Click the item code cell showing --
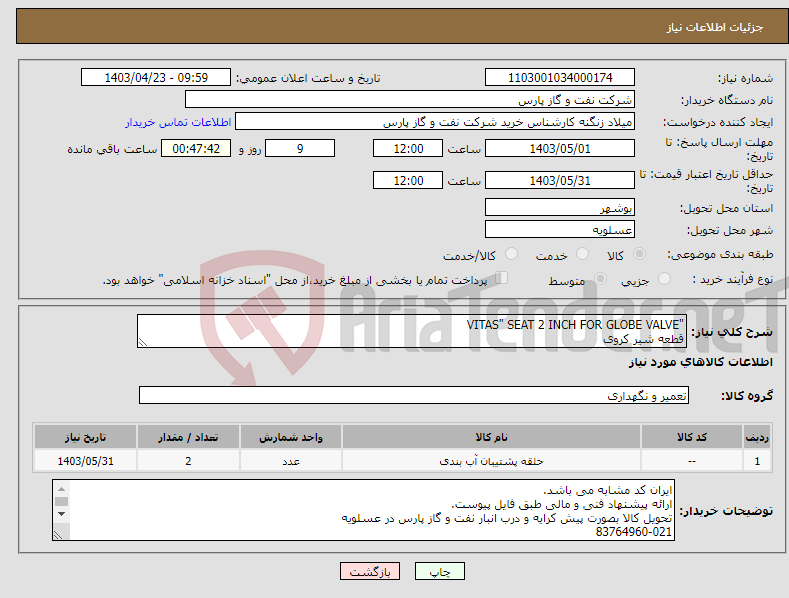Screen dimensions: 789x598 point(692,461)
